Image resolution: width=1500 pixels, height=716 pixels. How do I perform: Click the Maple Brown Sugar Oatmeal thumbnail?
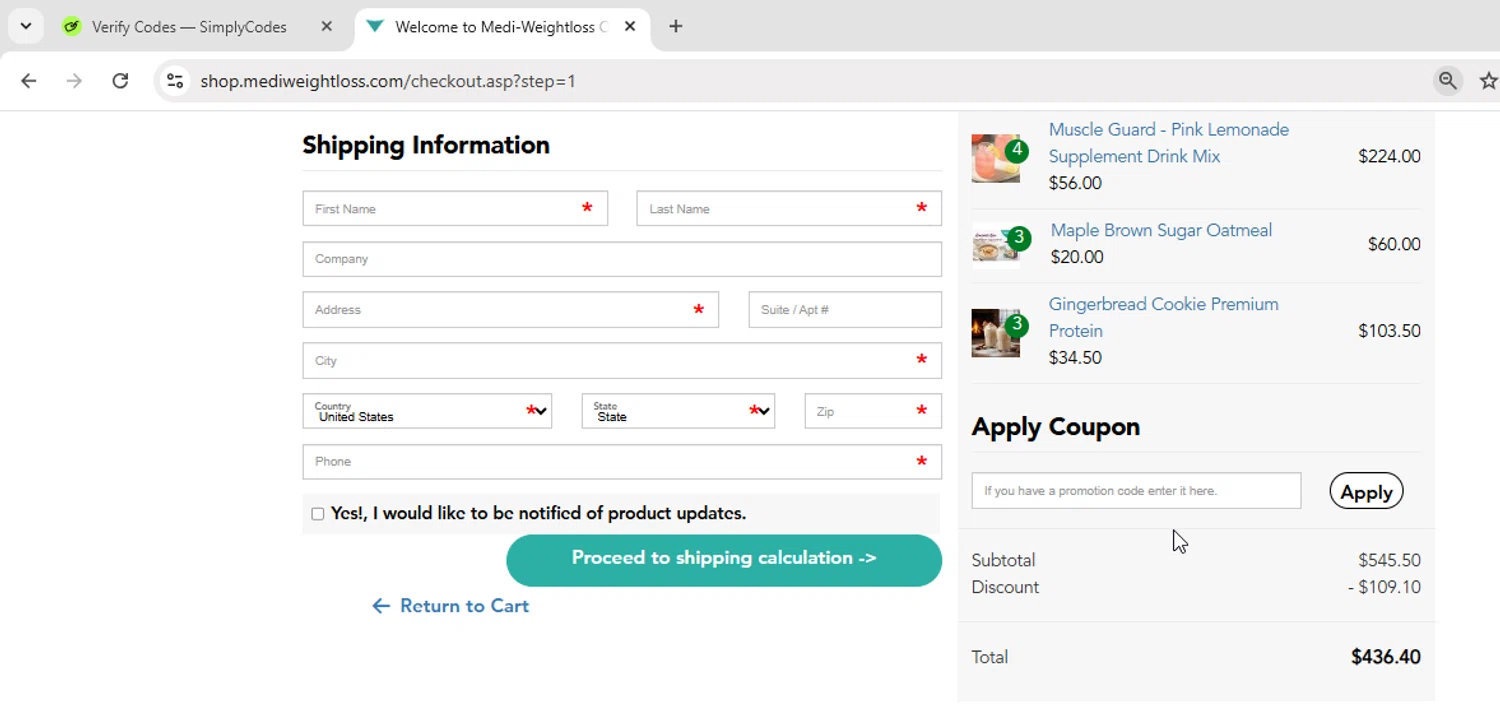click(996, 245)
